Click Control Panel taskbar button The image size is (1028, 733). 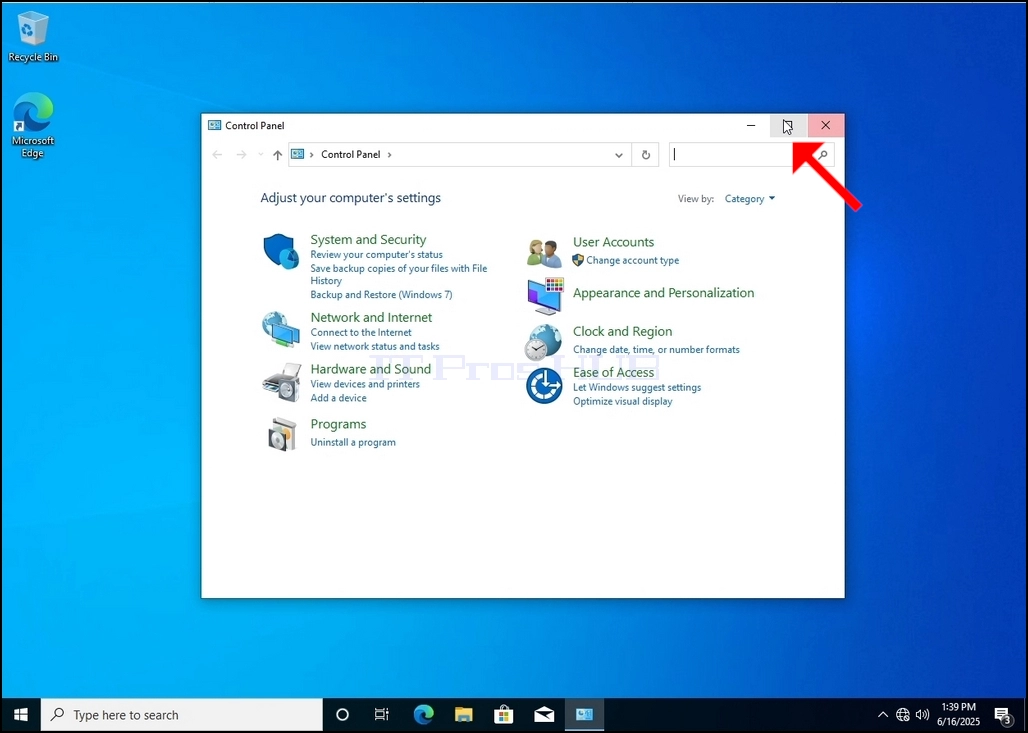point(584,715)
